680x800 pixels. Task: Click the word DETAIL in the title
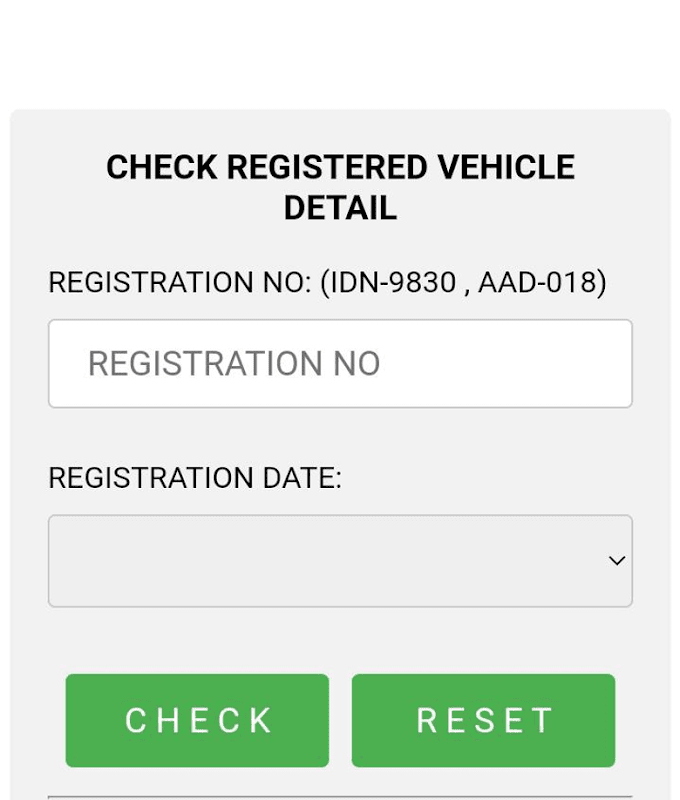[x=340, y=208]
